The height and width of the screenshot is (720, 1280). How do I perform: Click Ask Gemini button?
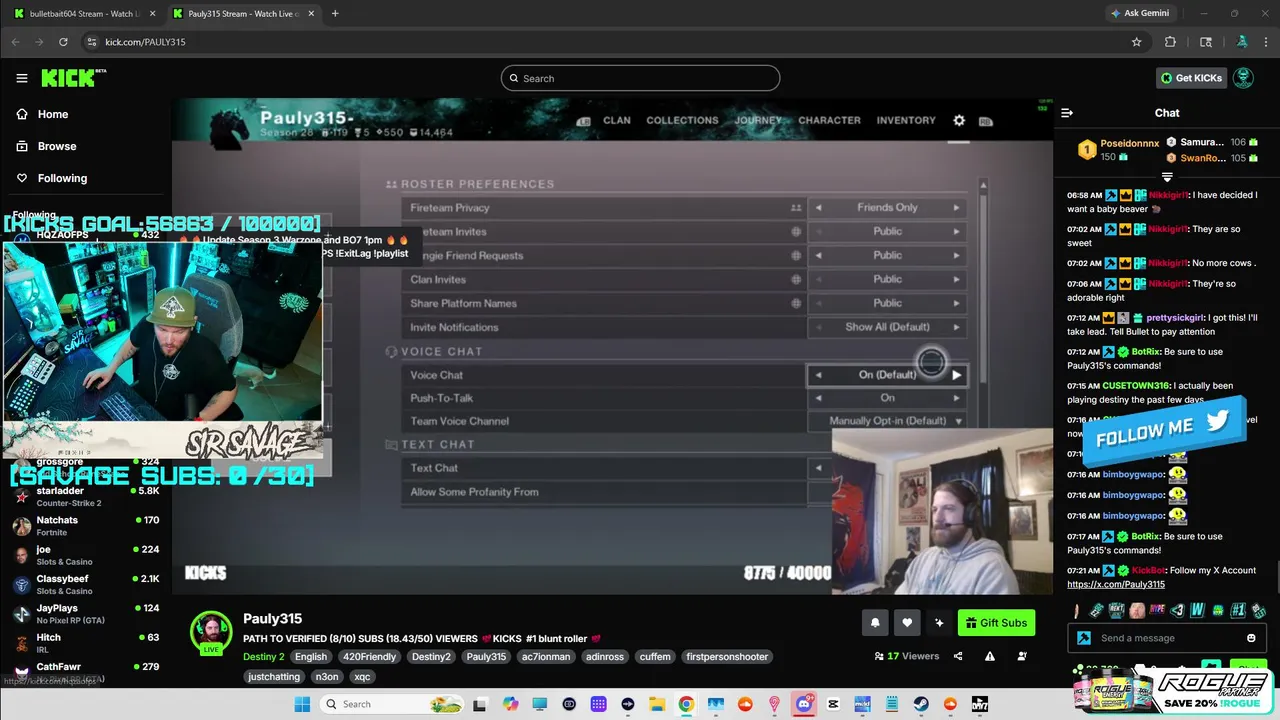click(x=1140, y=13)
